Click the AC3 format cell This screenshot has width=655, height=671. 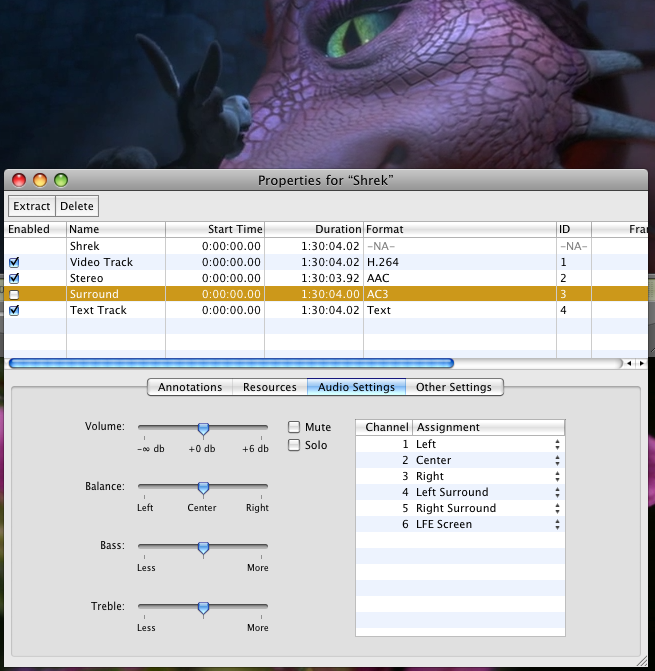[x=377, y=294]
